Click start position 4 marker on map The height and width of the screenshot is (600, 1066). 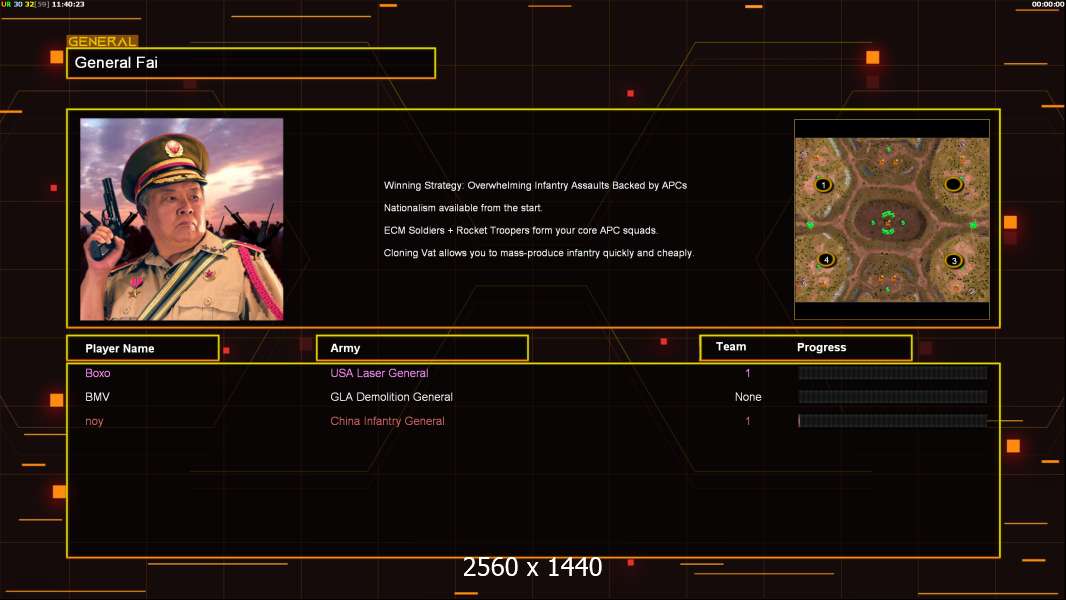[825, 260]
